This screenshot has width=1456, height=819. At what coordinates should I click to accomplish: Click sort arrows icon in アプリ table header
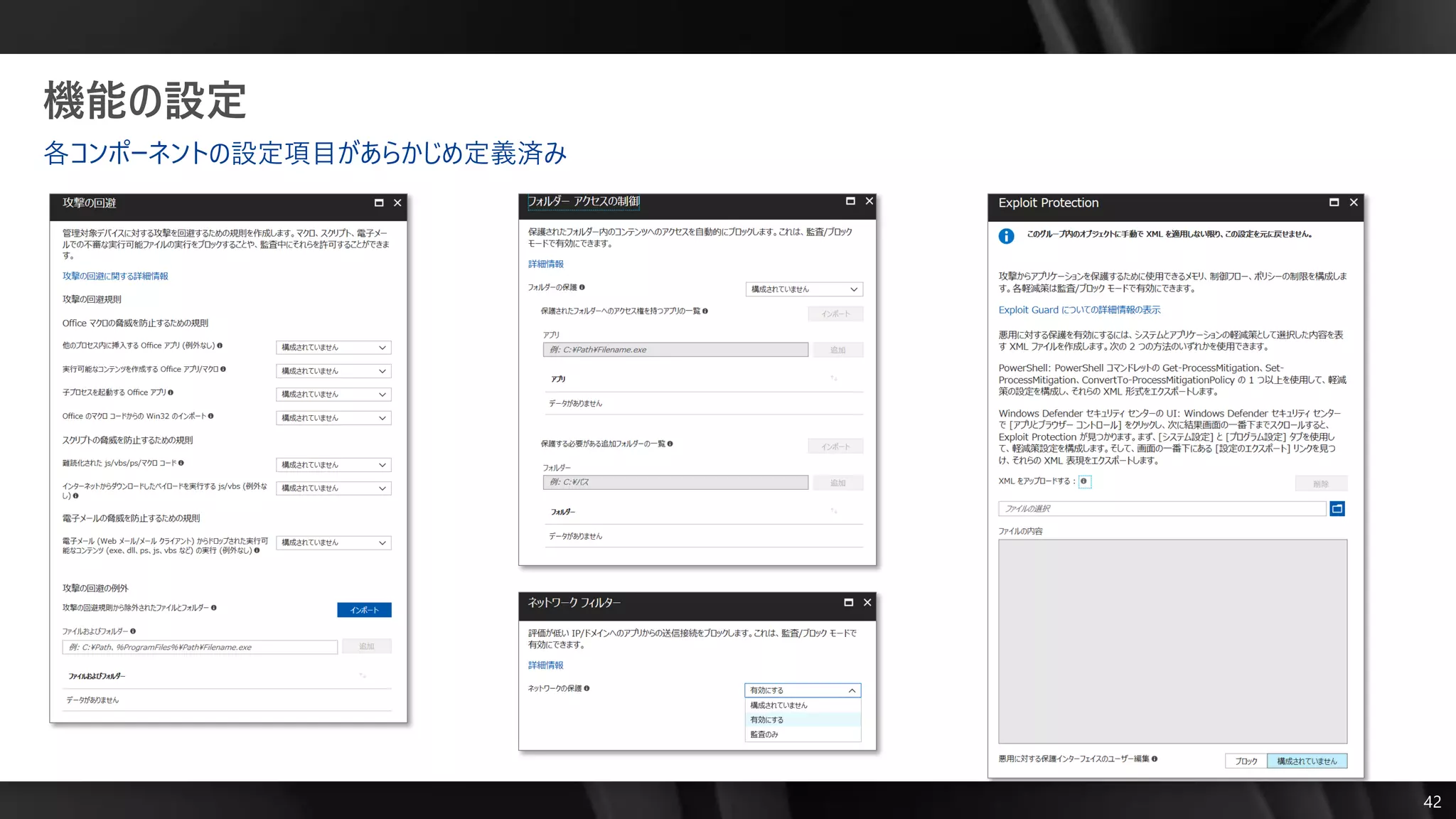[834, 378]
